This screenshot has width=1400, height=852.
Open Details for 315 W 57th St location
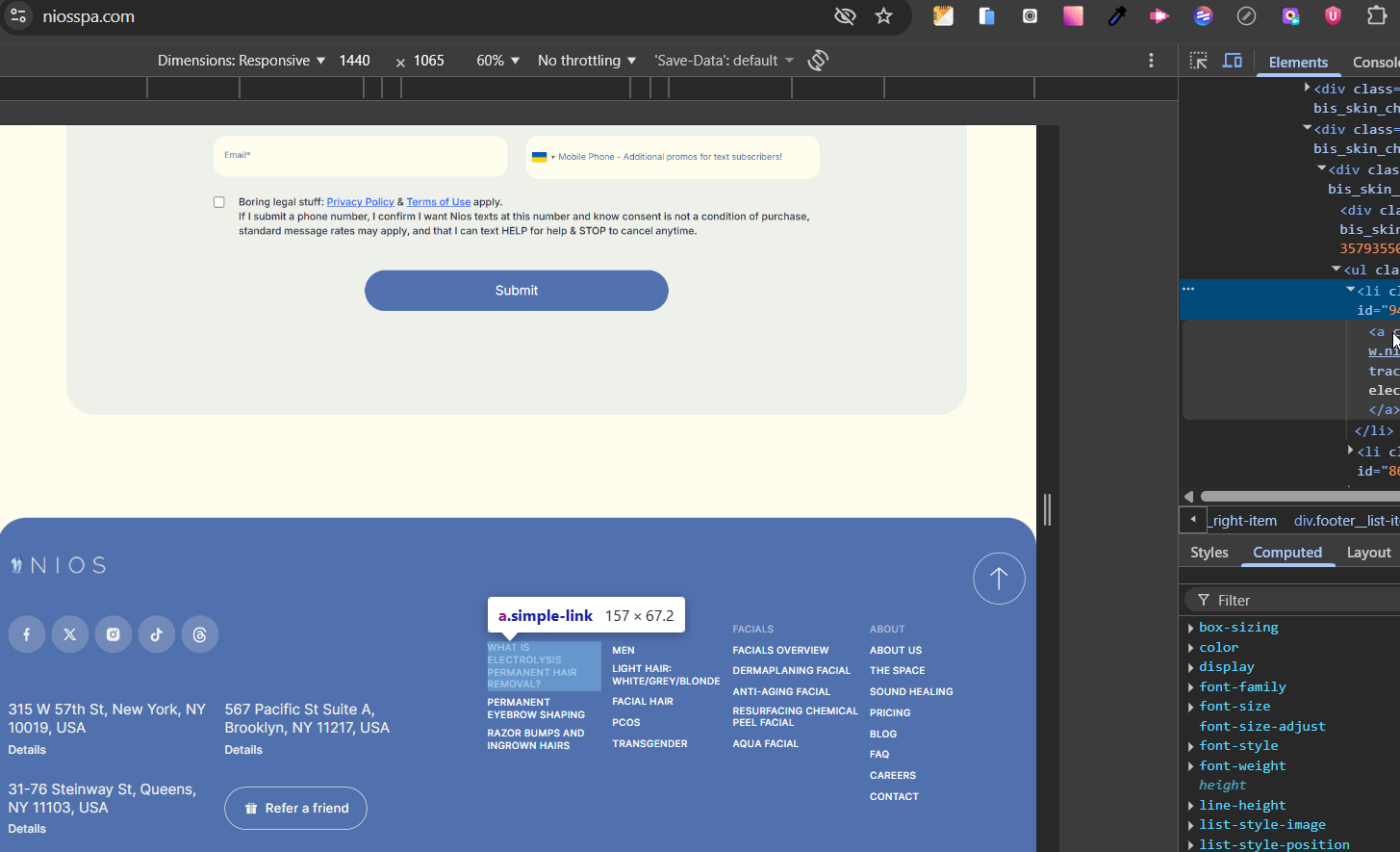tap(27, 750)
